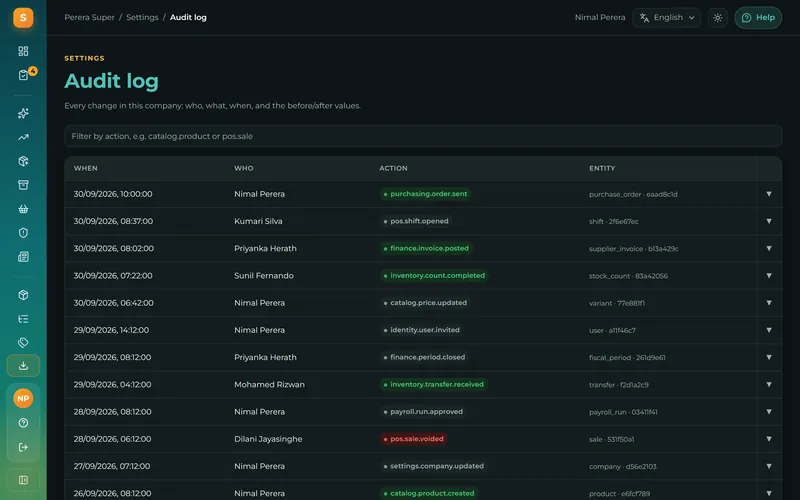Click the ENTITY column header
The width and height of the screenshot is (800, 500).
point(602,168)
